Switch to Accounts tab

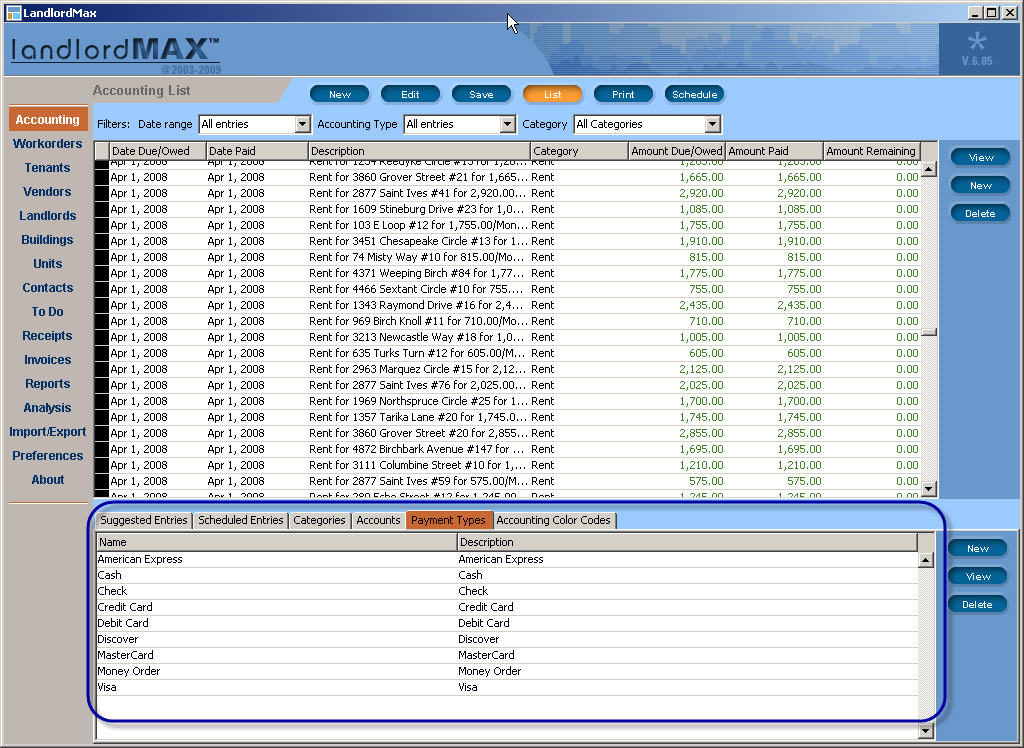378,520
